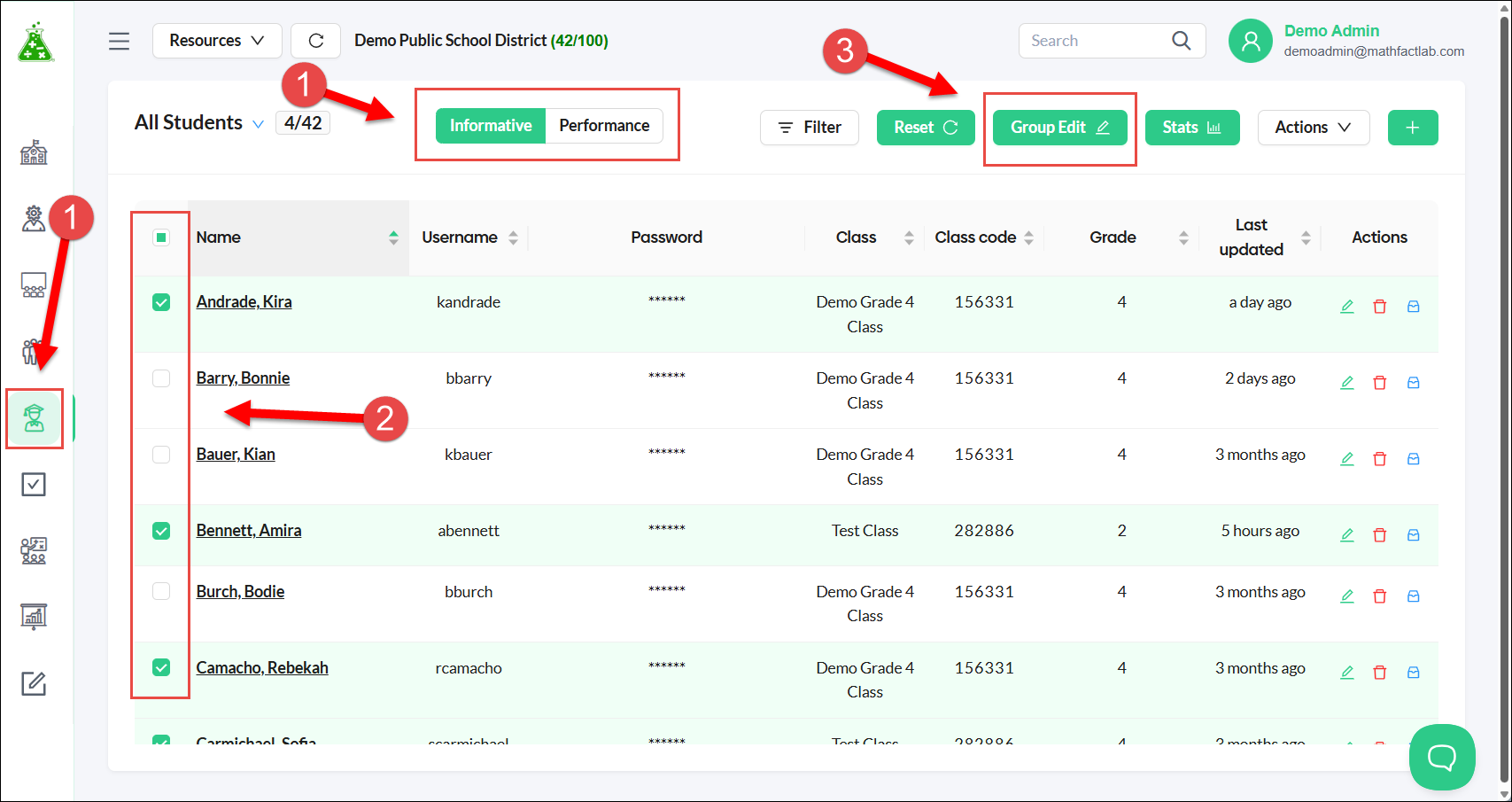Uncheck the Andrade, Kira checkbox
This screenshot has width=1512, height=802.
pos(161,302)
